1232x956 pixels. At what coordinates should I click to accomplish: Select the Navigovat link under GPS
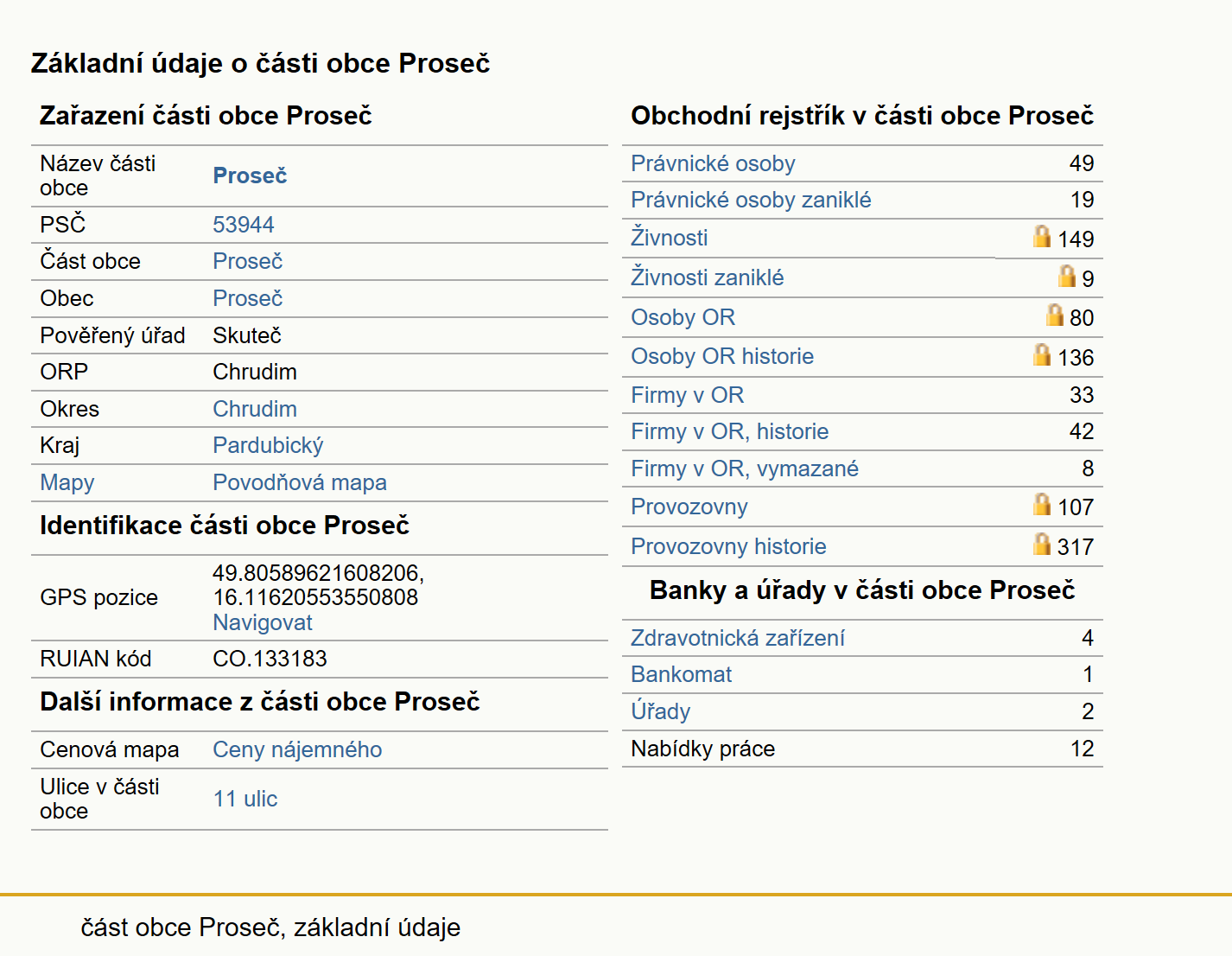point(263,622)
